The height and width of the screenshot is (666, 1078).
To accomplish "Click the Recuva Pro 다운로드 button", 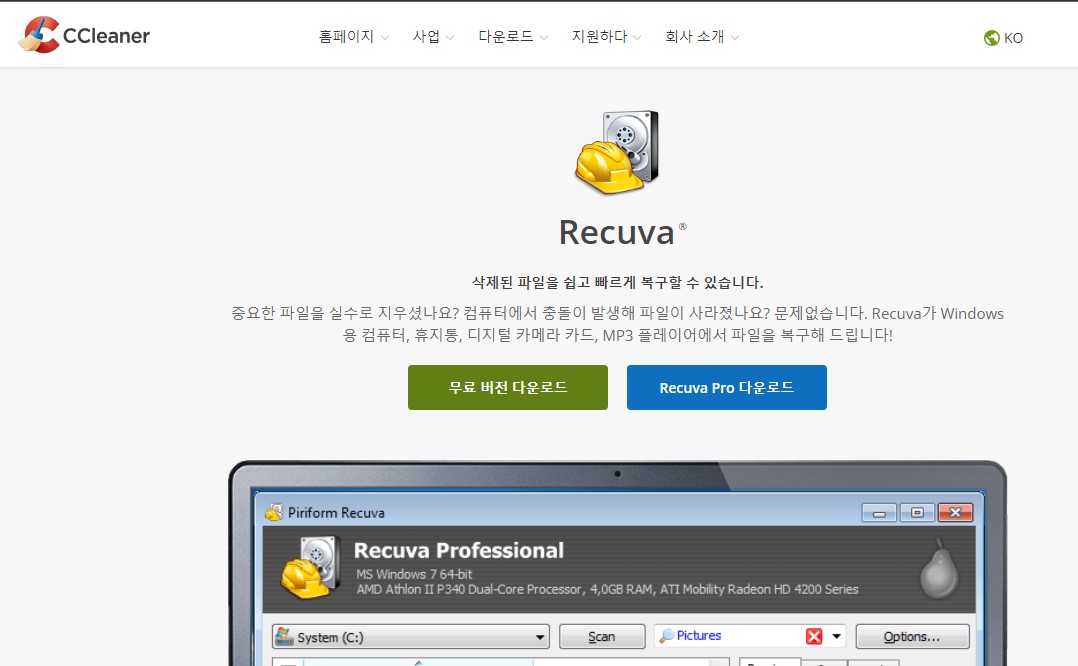I will click(x=727, y=388).
